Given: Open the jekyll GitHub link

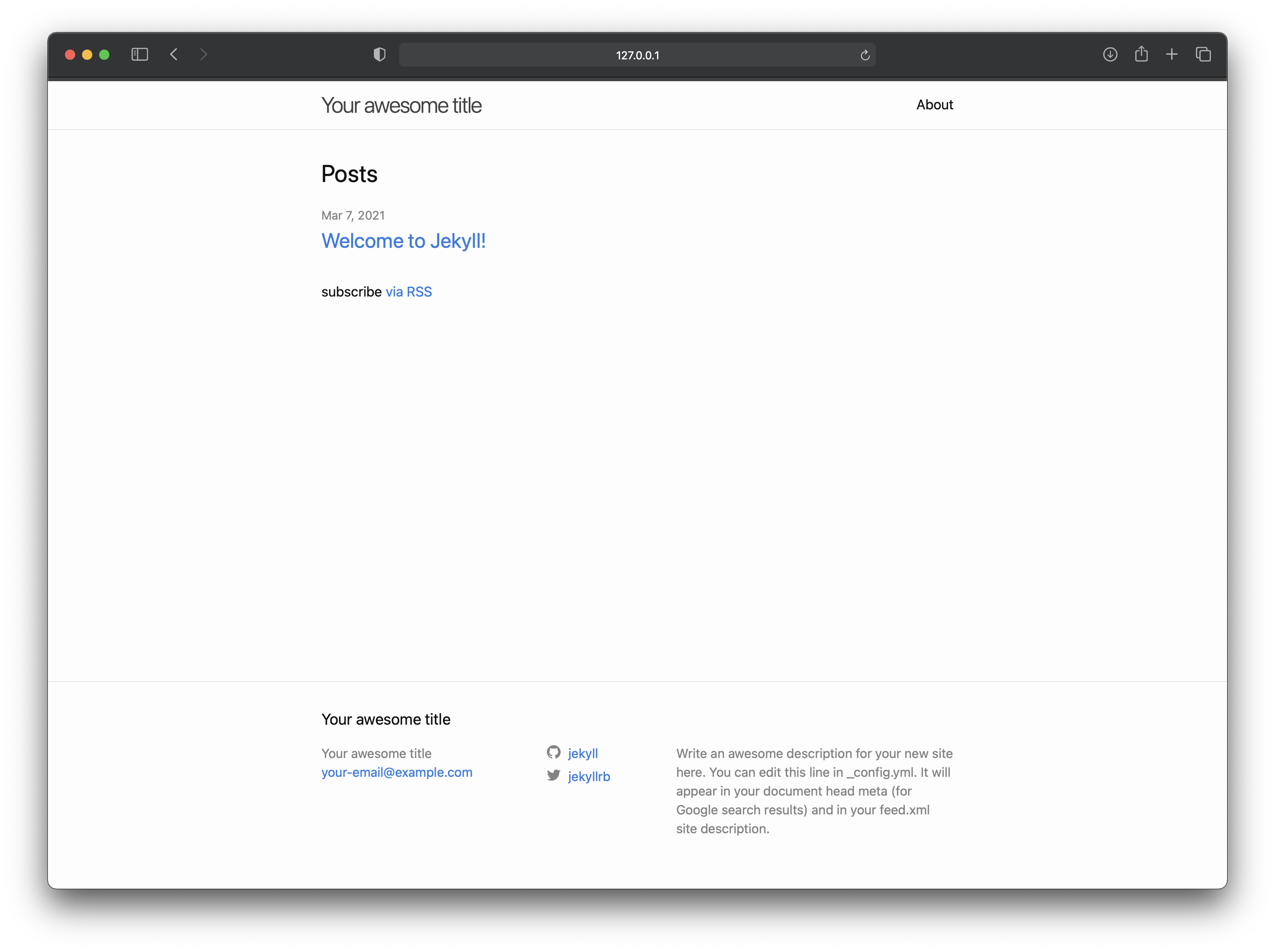Looking at the screenshot, I should [x=582, y=753].
